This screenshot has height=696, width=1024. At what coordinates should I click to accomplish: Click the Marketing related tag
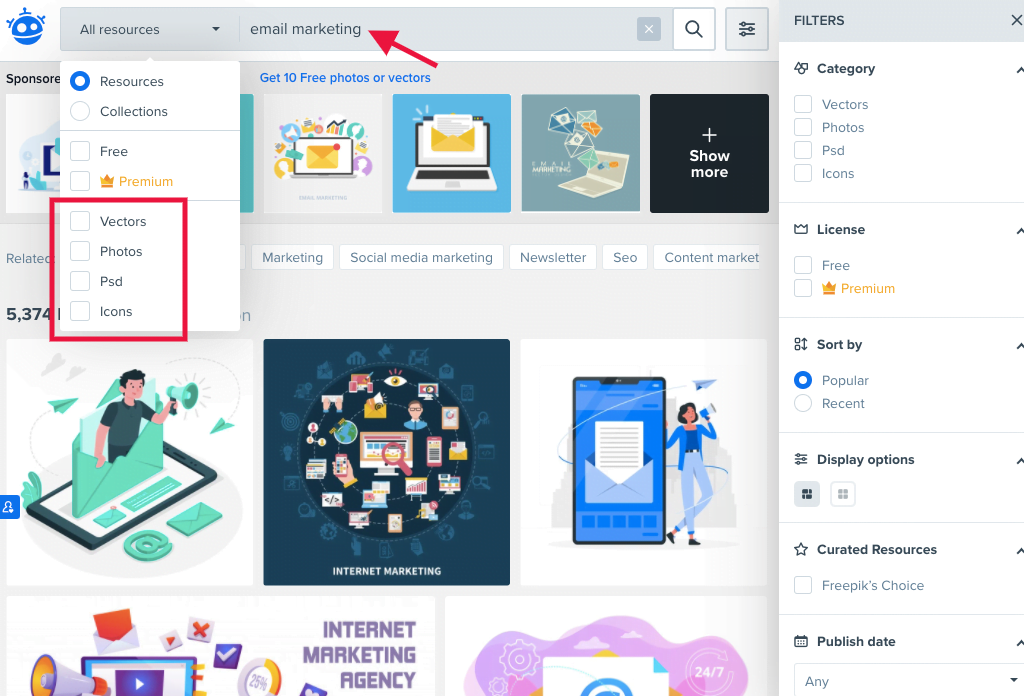(x=293, y=257)
